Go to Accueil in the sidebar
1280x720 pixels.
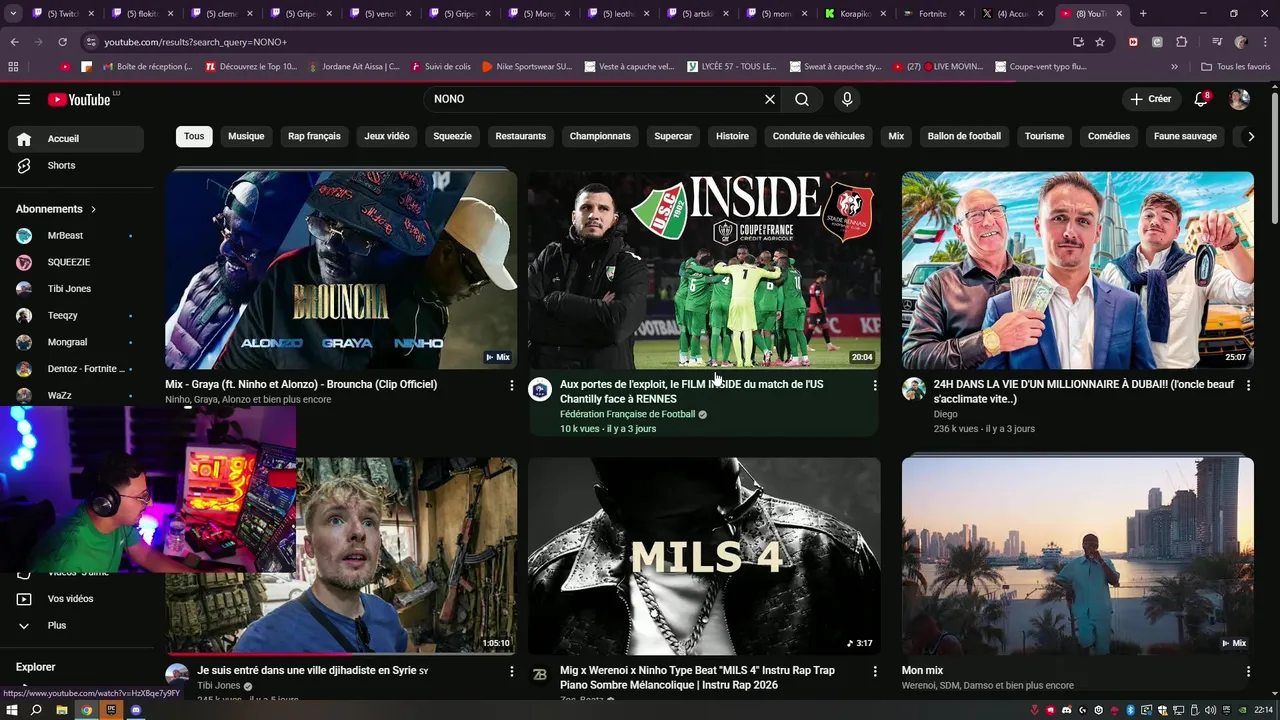click(x=76, y=139)
